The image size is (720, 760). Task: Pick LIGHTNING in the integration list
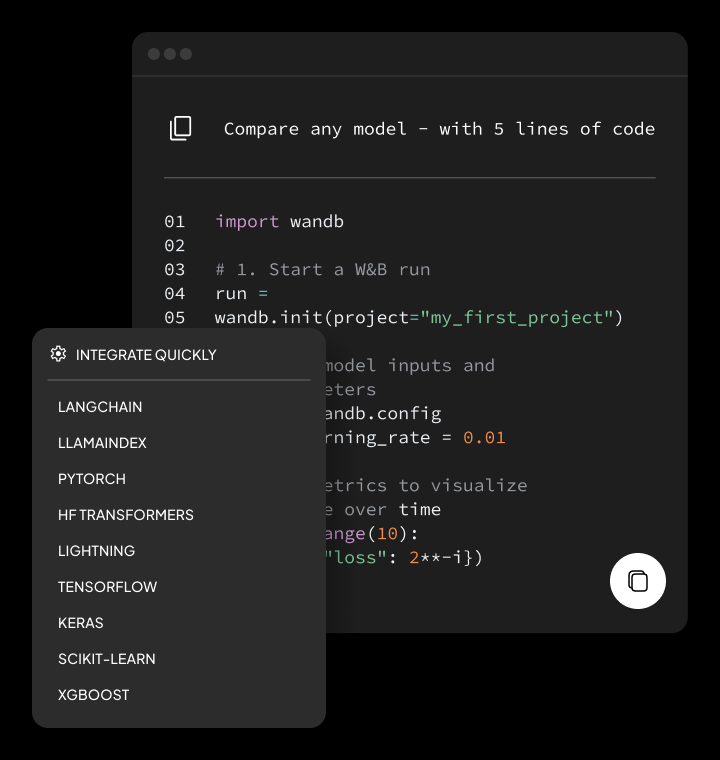click(x=96, y=551)
